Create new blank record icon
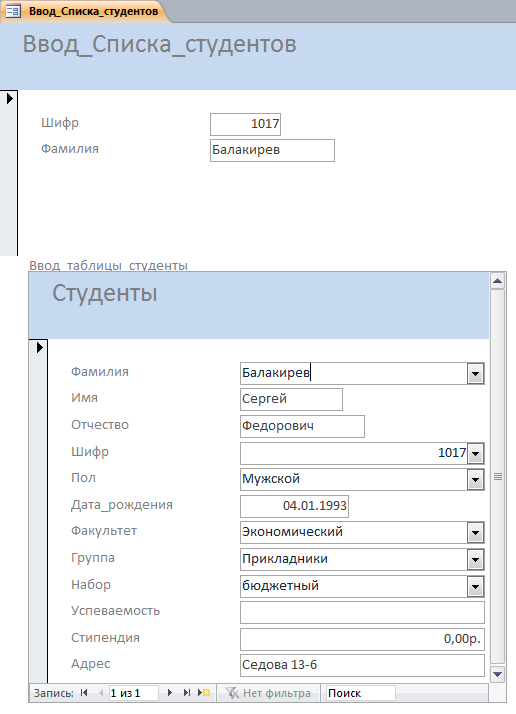Image resolution: width=516 pixels, height=714 pixels. click(x=204, y=693)
